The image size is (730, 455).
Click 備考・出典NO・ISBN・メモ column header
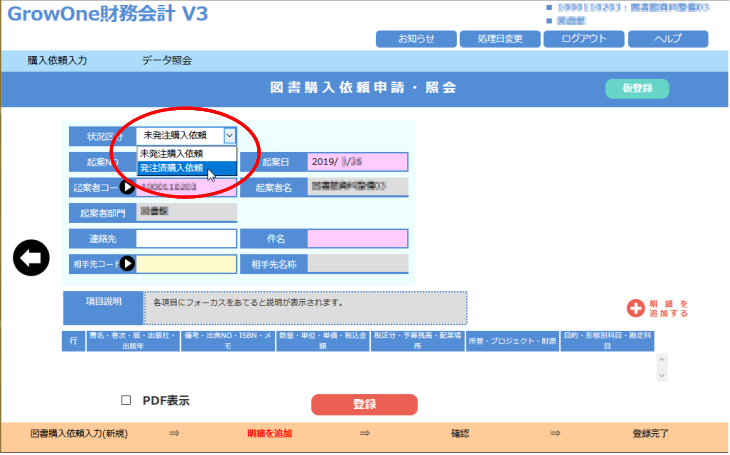pyautogui.click(x=228, y=341)
